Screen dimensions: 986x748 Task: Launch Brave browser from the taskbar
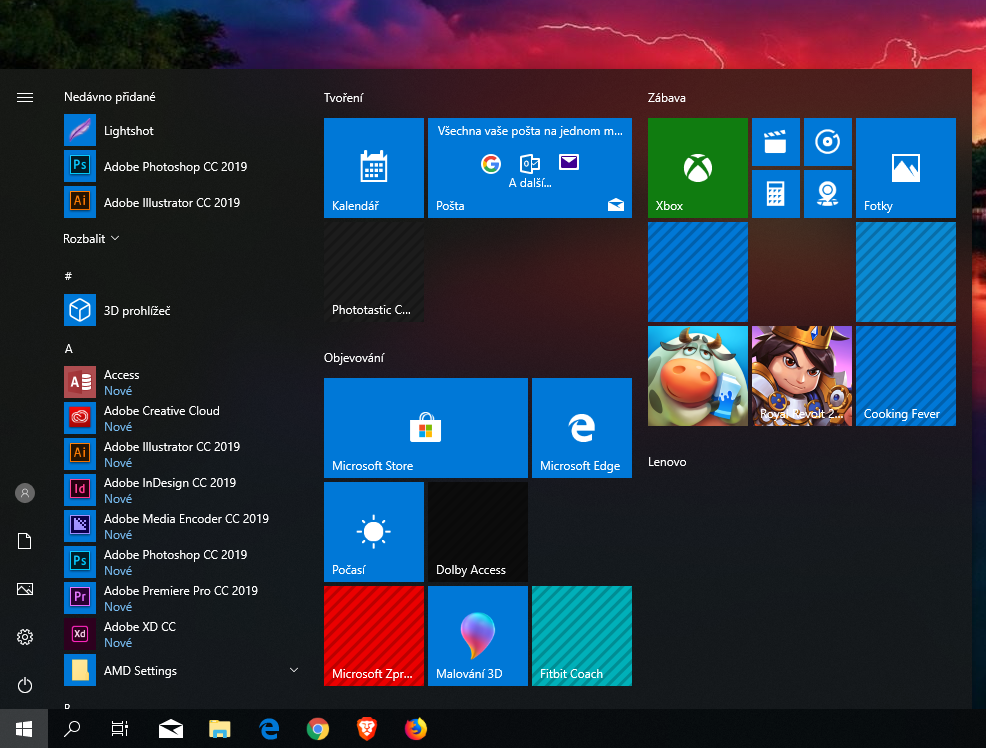click(x=367, y=729)
